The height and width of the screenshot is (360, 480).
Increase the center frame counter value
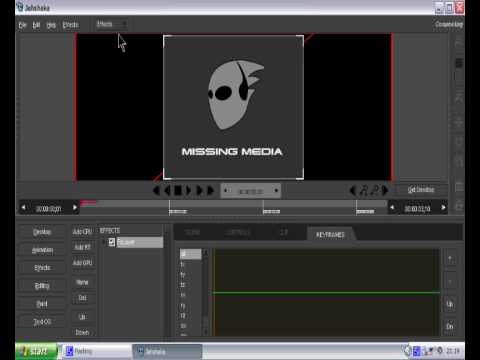(x=276, y=191)
